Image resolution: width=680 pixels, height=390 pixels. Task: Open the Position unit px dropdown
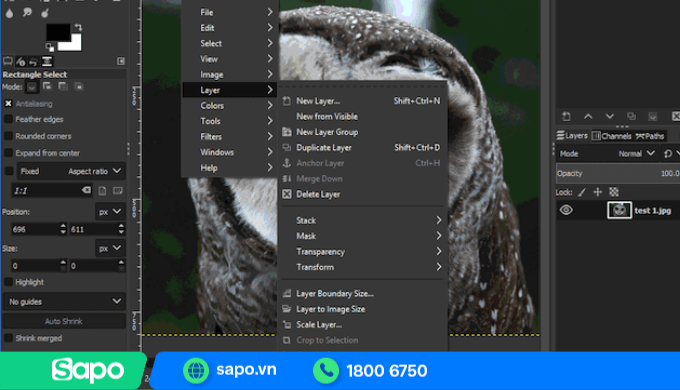pyautogui.click(x=110, y=212)
